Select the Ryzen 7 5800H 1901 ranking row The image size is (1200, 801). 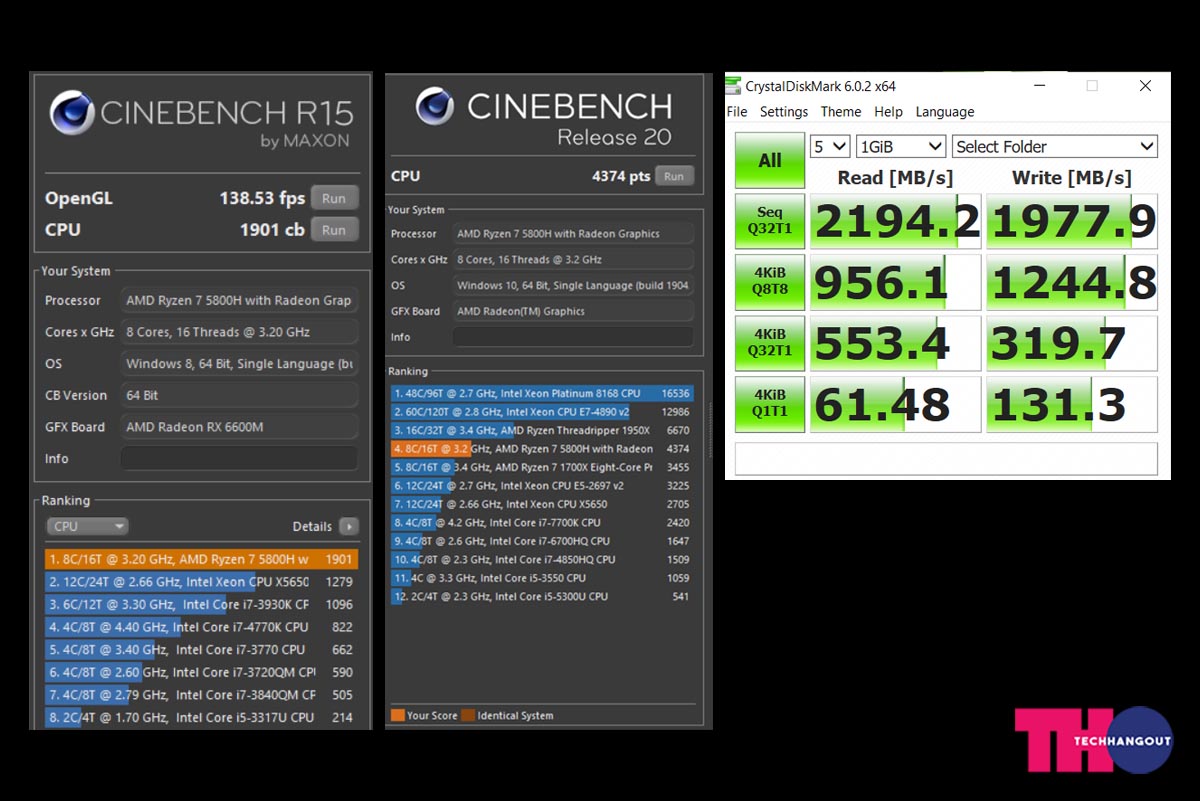tap(201, 559)
